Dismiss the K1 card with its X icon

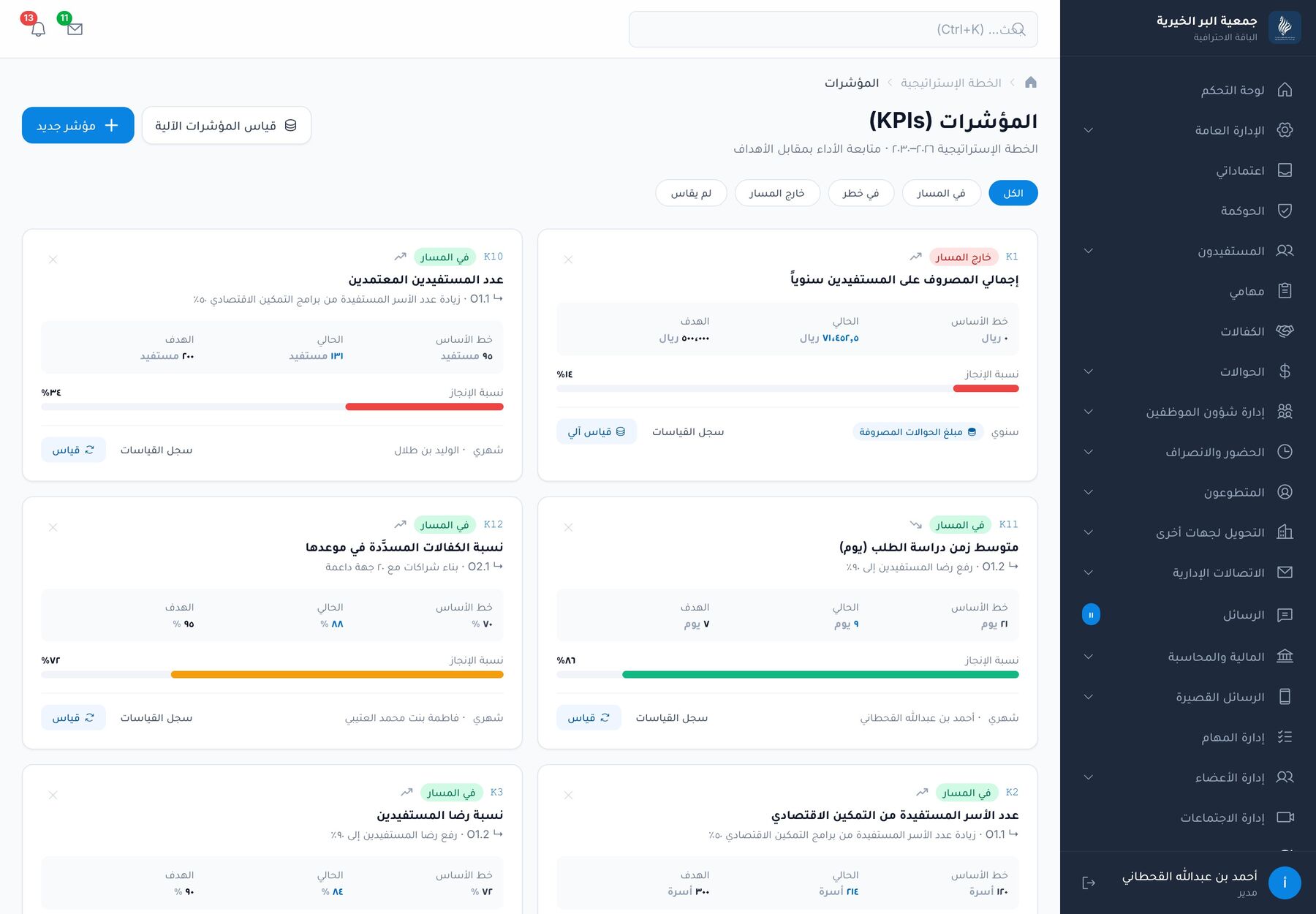tap(568, 260)
